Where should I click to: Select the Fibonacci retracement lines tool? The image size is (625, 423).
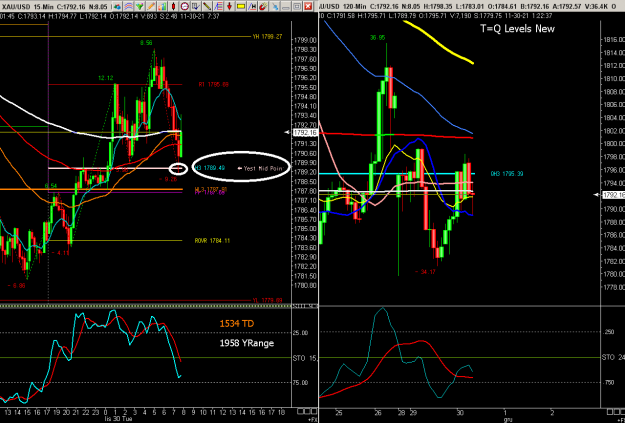pos(218,6)
